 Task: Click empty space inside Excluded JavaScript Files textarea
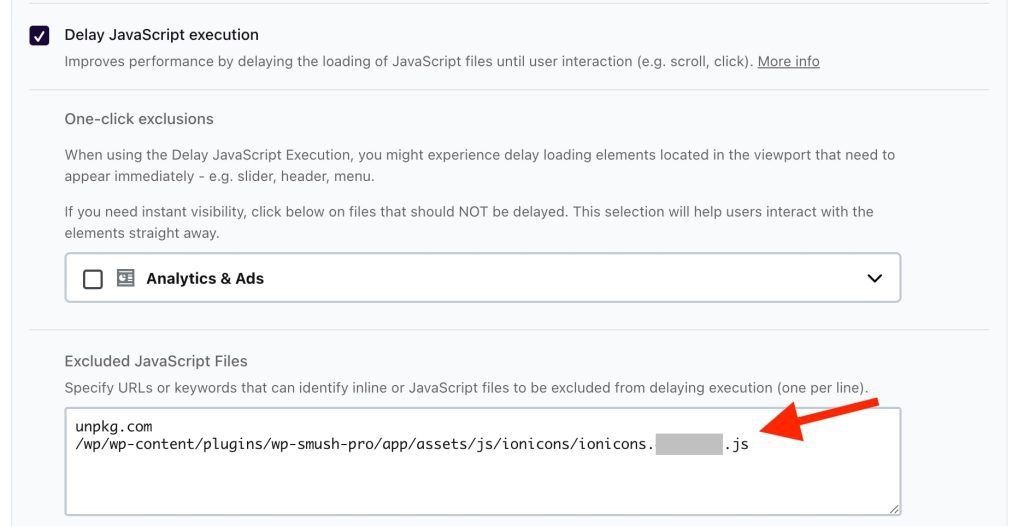tap(483, 485)
